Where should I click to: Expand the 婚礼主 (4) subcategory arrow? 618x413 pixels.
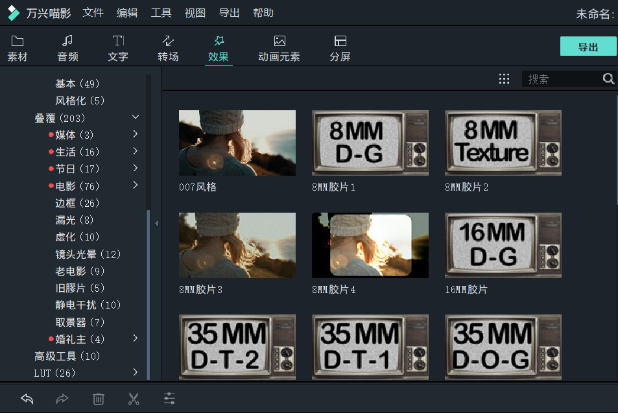click(x=135, y=339)
